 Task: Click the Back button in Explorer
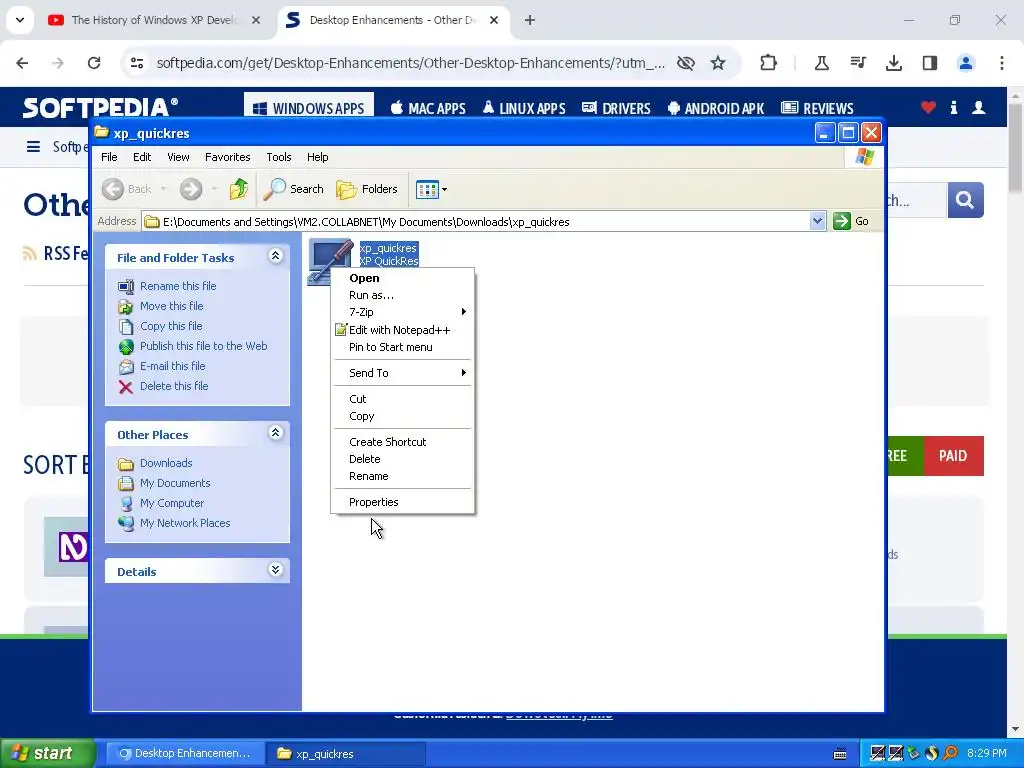127,189
